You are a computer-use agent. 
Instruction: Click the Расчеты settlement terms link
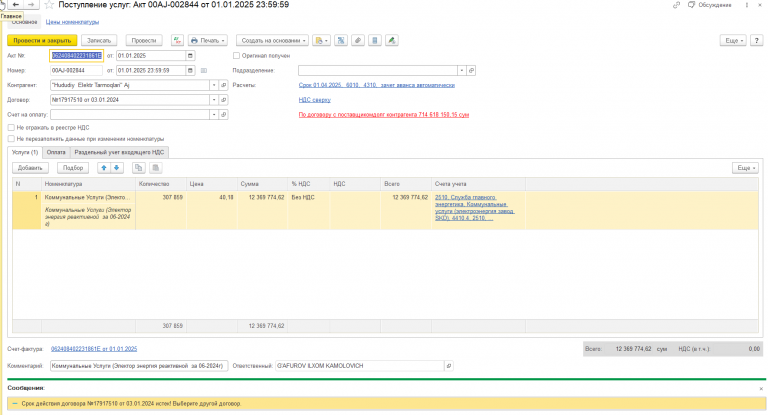click(x=377, y=85)
